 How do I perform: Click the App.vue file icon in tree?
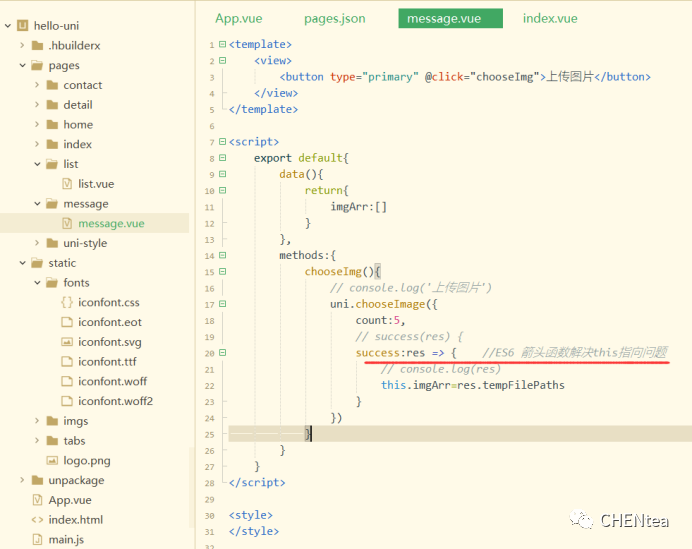pos(37,500)
